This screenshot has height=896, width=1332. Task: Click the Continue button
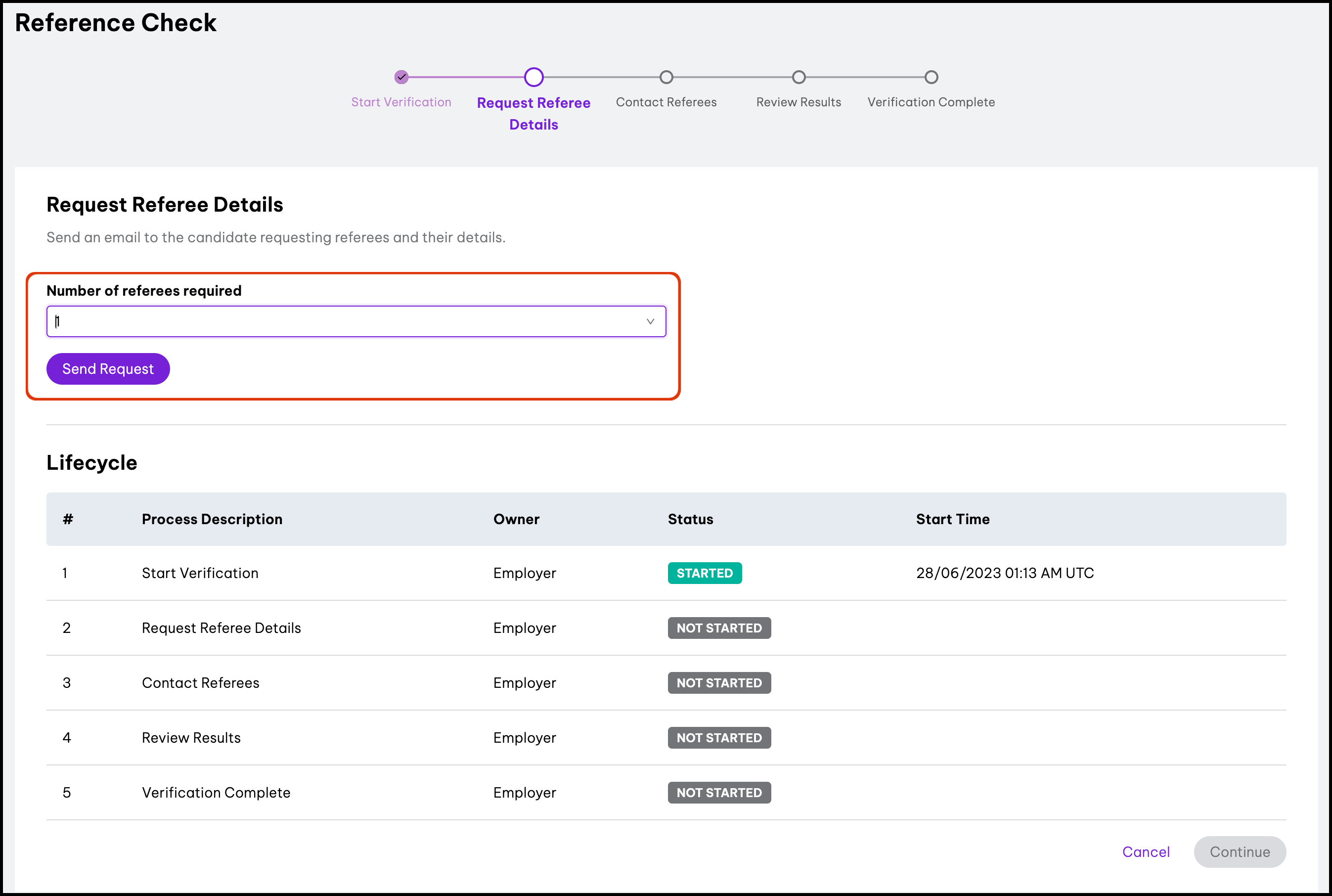click(x=1239, y=851)
